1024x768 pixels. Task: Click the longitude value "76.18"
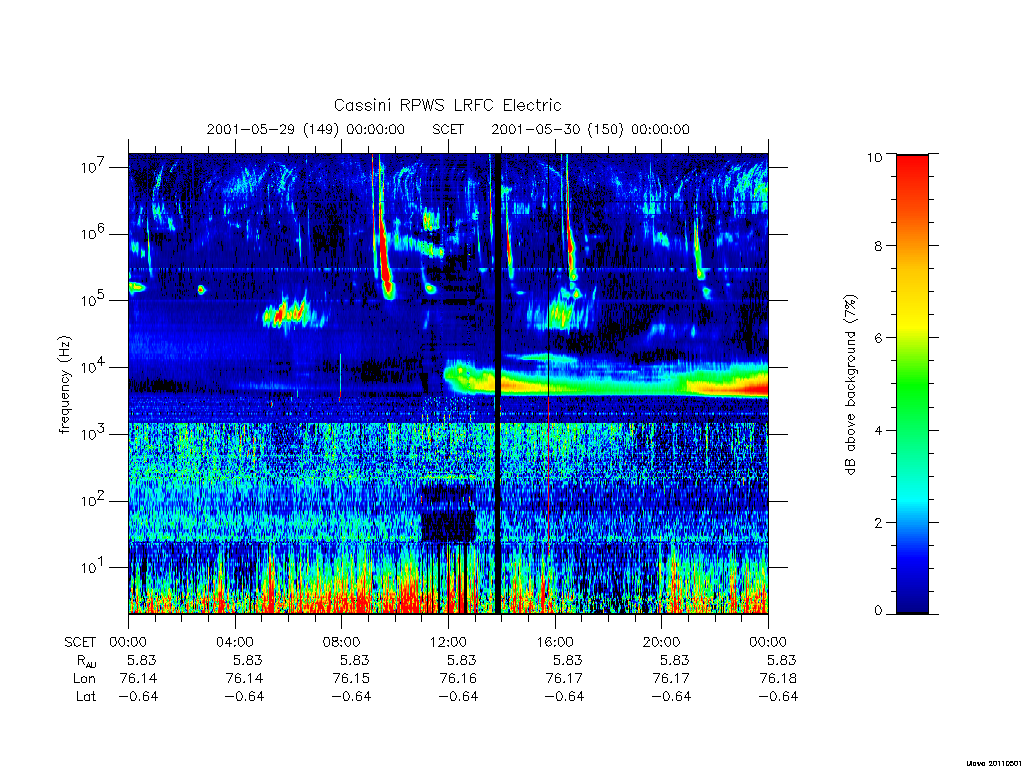tap(778, 679)
